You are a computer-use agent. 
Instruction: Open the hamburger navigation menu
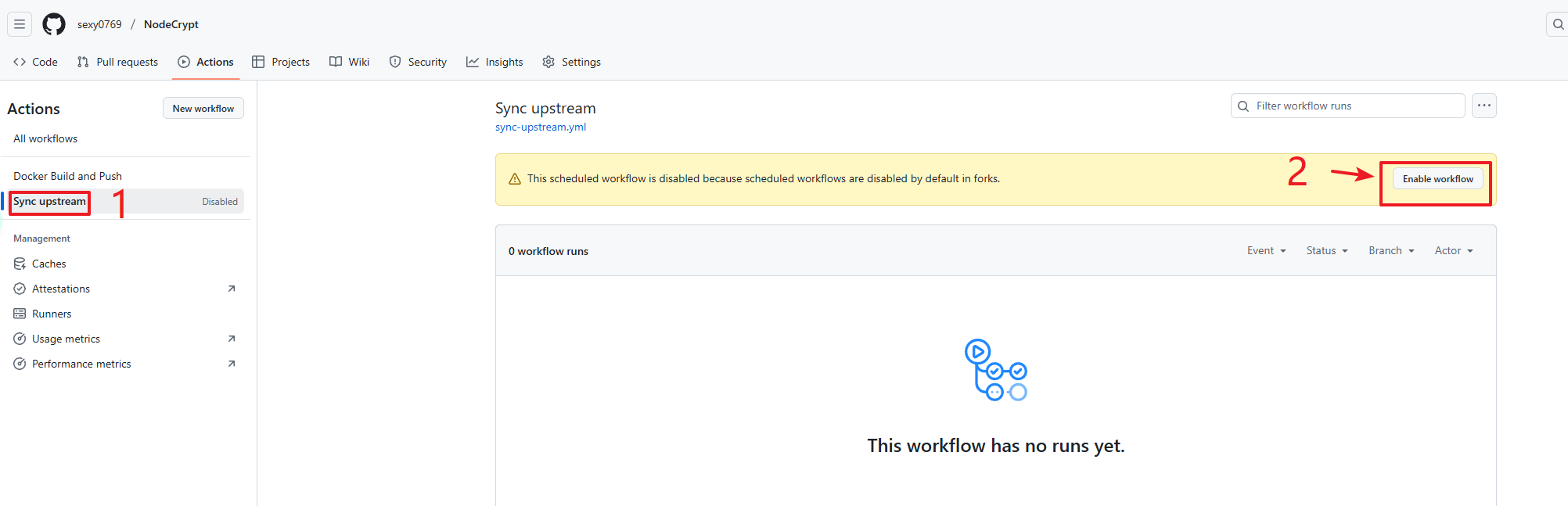20,24
